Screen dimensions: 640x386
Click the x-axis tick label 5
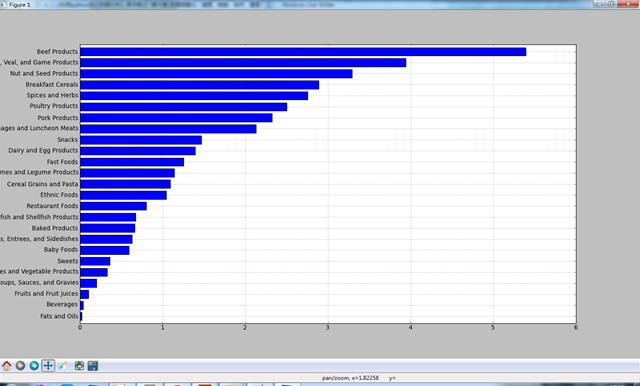click(493, 328)
